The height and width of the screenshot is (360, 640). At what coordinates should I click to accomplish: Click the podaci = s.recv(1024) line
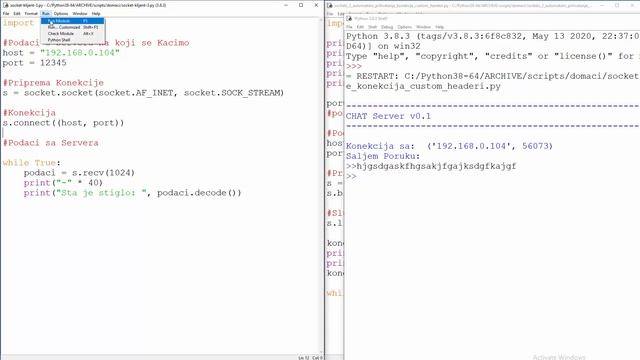(x=79, y=173)
